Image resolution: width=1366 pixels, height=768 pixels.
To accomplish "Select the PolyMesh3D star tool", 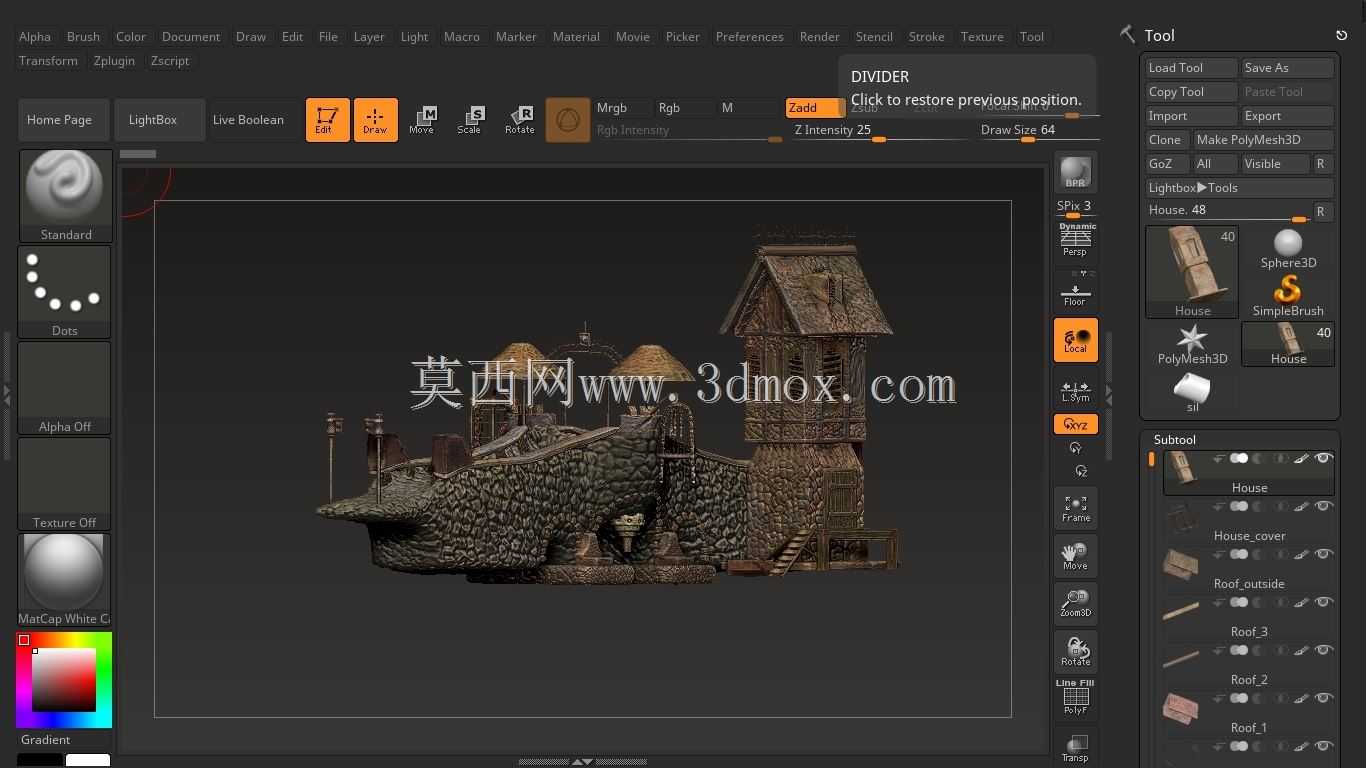I will click(x=1192, y=344).
